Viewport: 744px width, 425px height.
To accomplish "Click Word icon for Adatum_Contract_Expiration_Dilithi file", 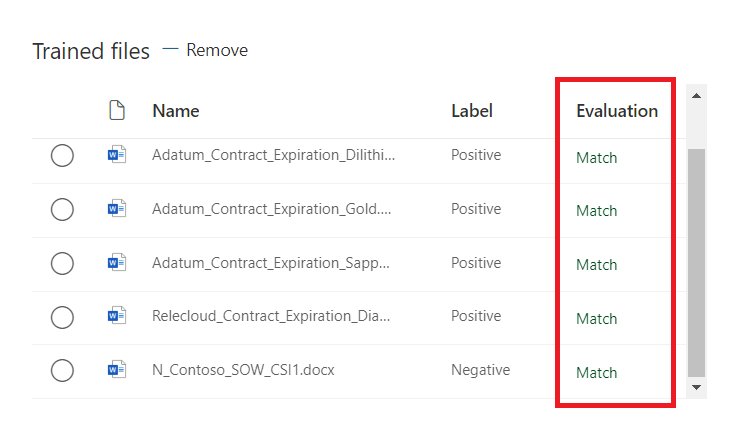I will point(117,155).
